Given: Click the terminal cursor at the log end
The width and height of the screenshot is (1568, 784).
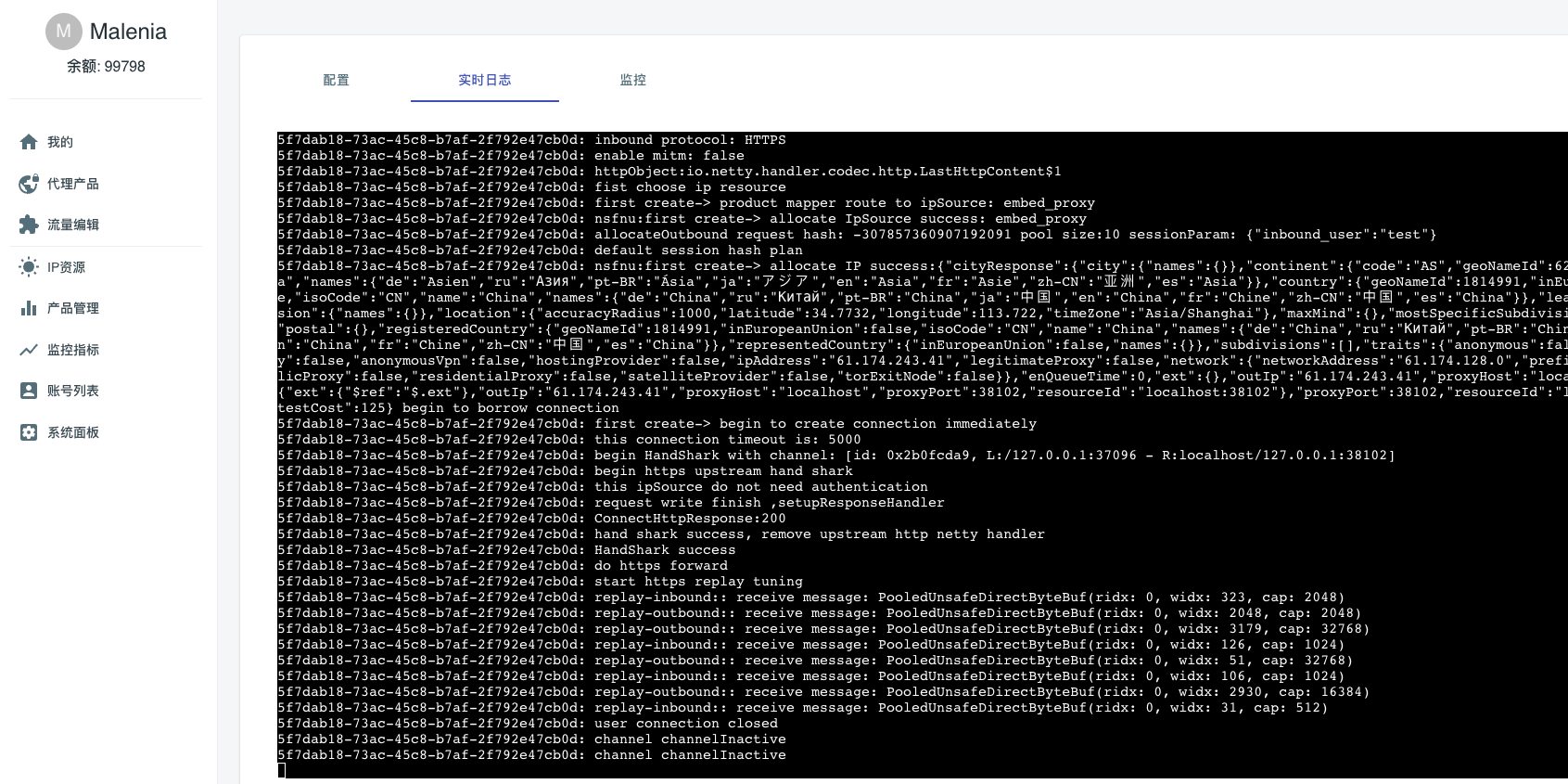Looking at the screenshot, I should (x=281, y=770).
